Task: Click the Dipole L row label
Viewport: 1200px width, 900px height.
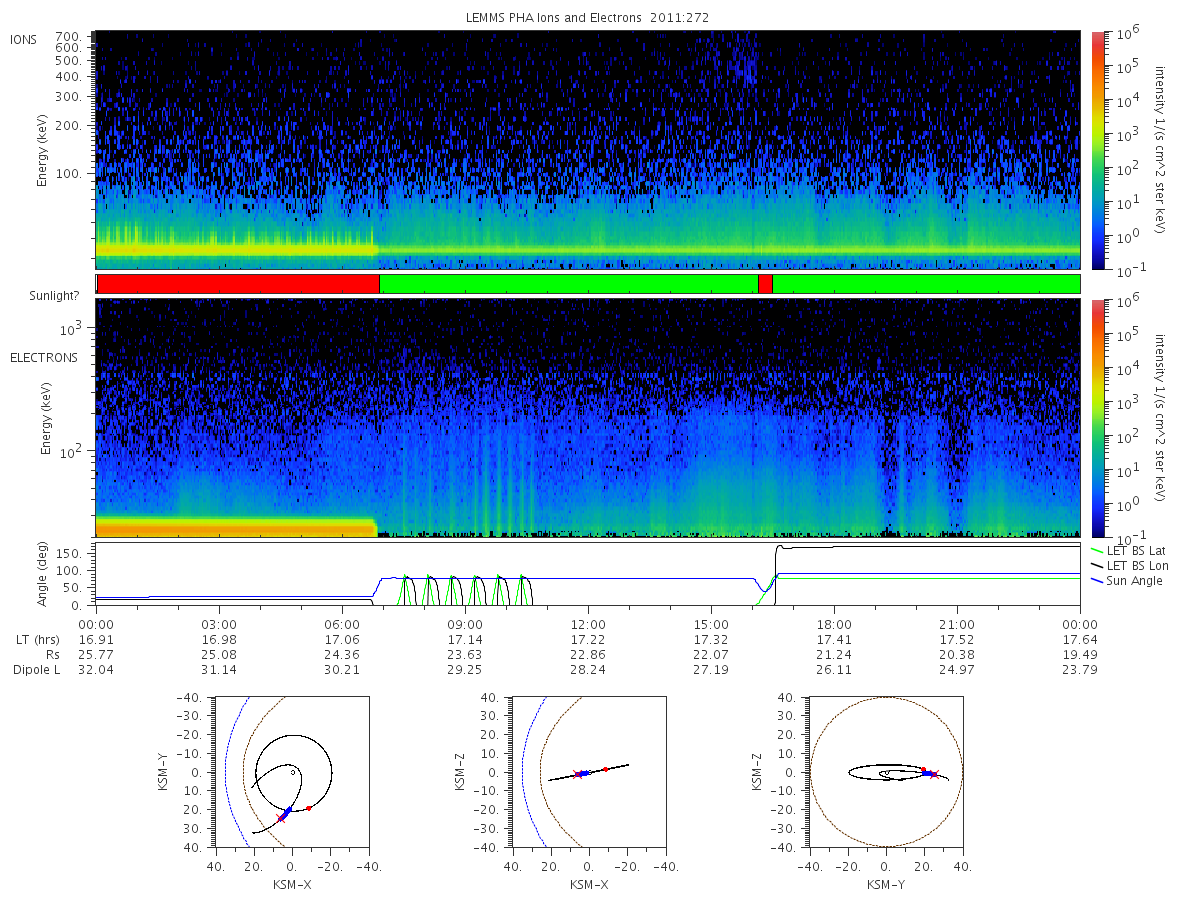Action: 37,669
